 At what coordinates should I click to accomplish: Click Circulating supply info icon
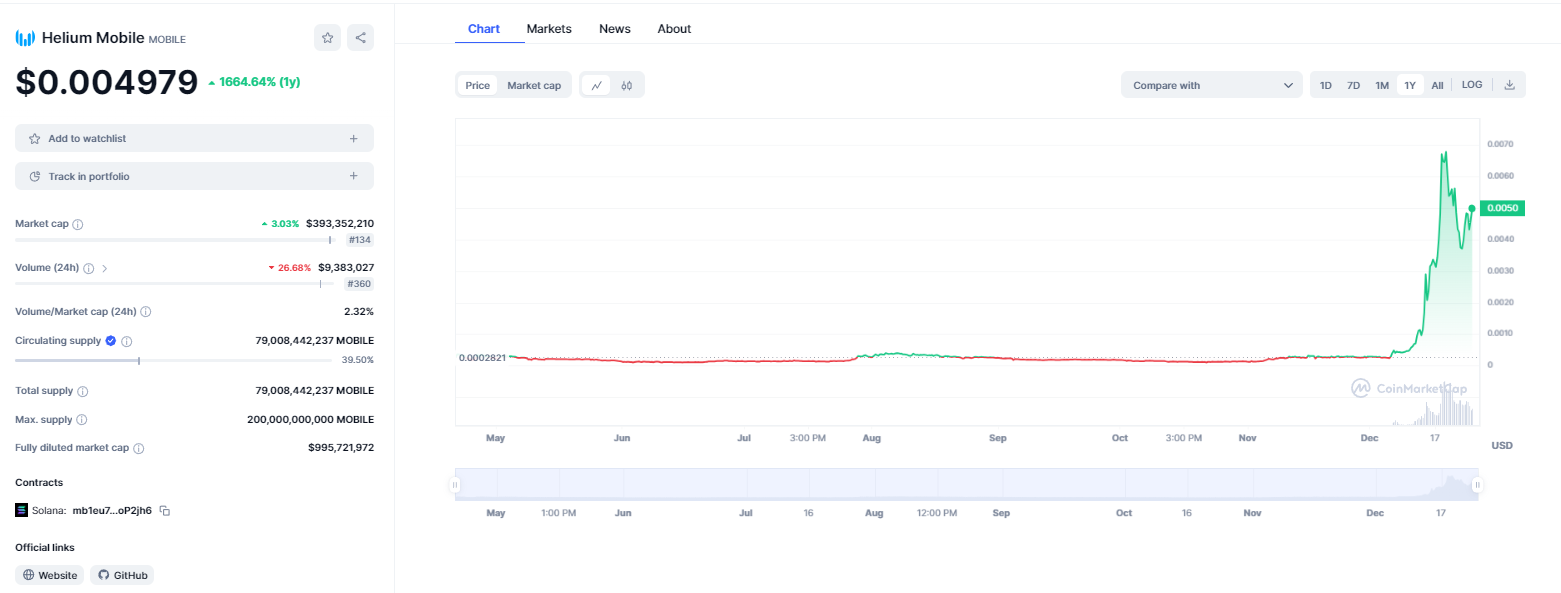tap(127, 341)
